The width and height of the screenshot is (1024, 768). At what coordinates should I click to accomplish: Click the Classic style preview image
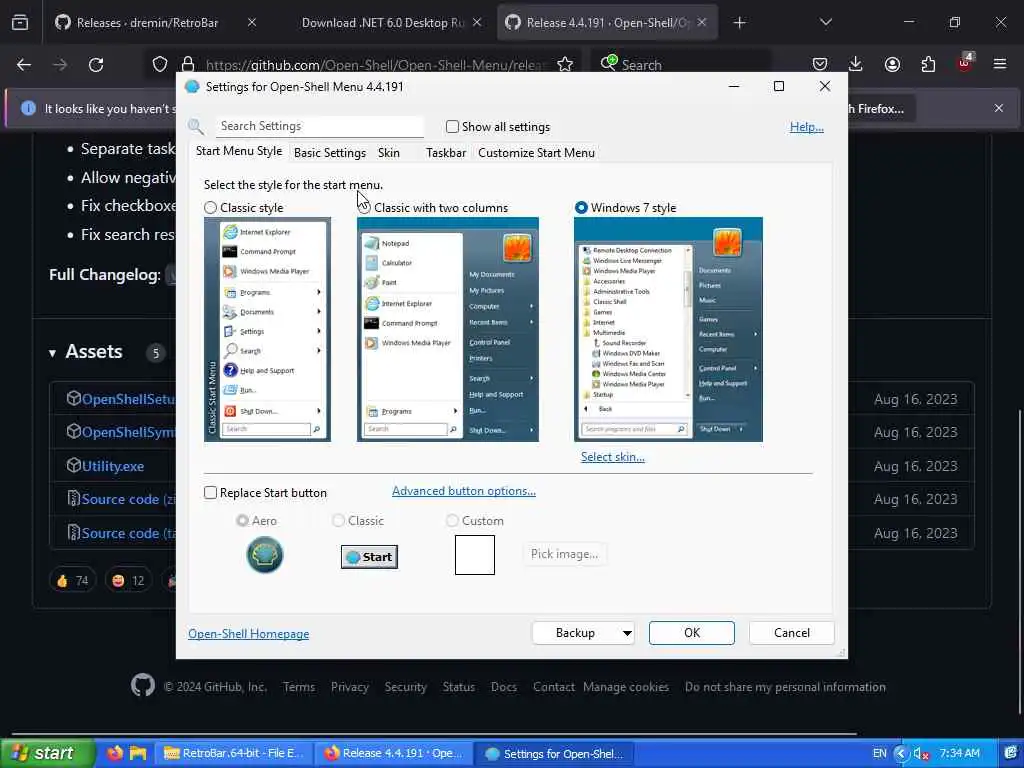267,330
